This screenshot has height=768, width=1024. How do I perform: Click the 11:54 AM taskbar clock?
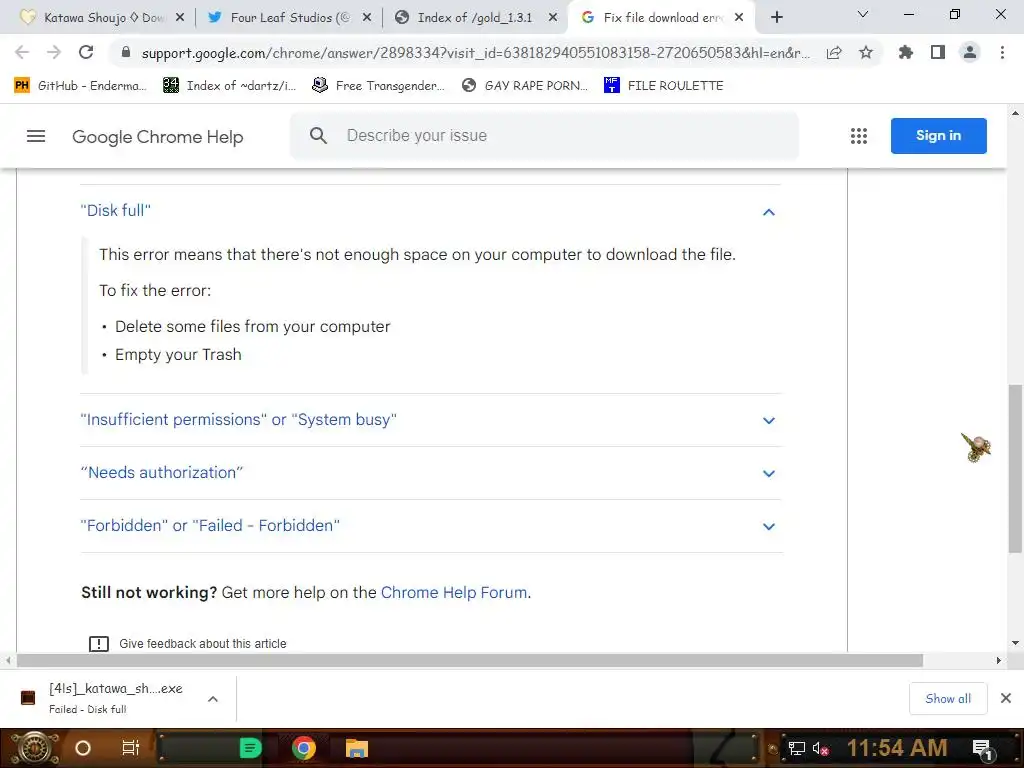897,748
